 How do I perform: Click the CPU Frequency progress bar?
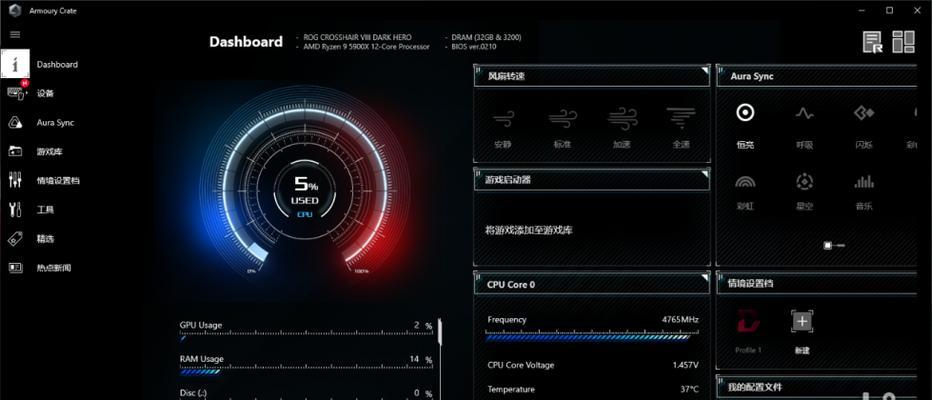(x=591, y=337)
